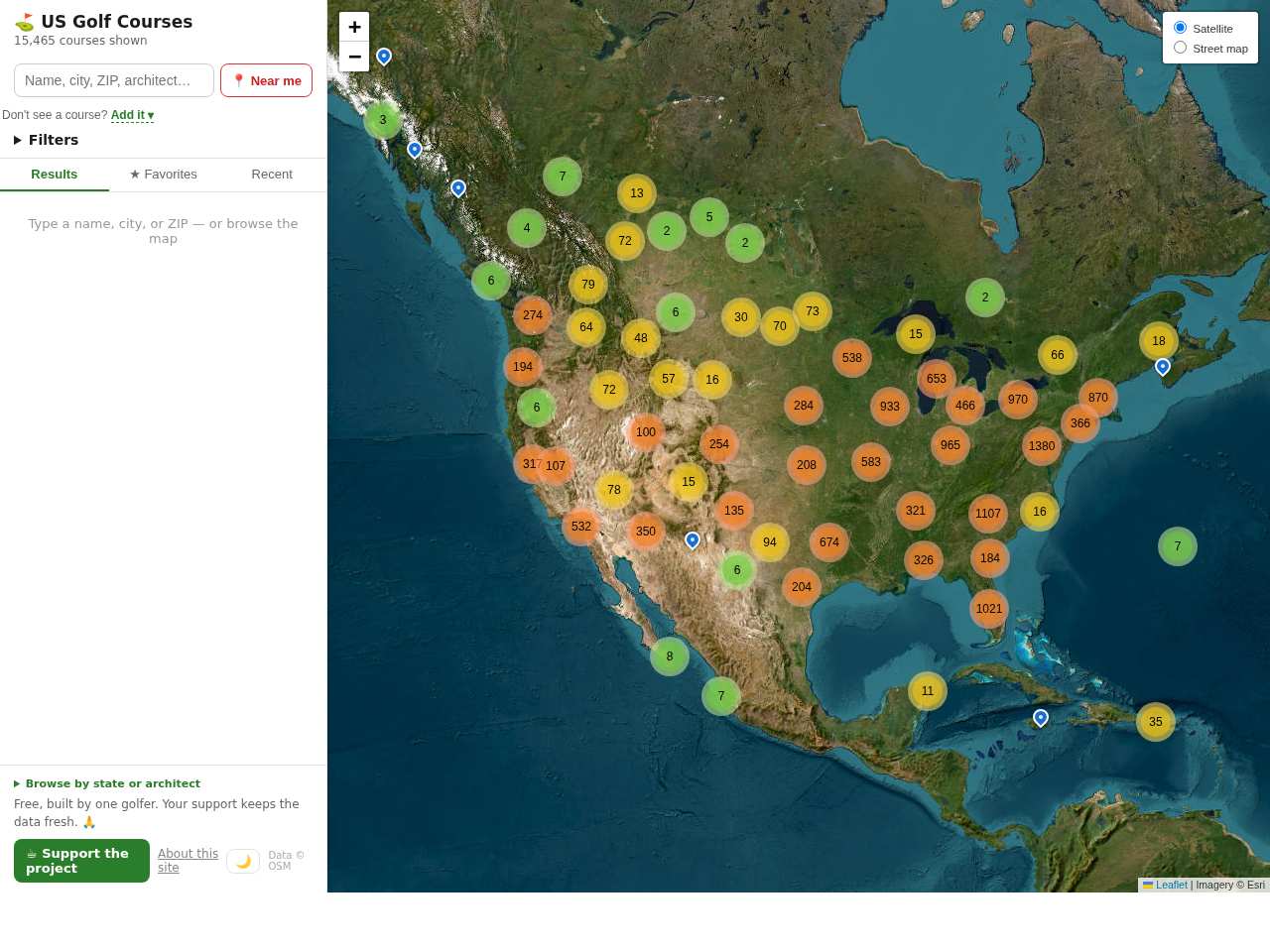Screen dimensions: 1270x952
Task: Zoom in on the map
Action: (354, 27)
